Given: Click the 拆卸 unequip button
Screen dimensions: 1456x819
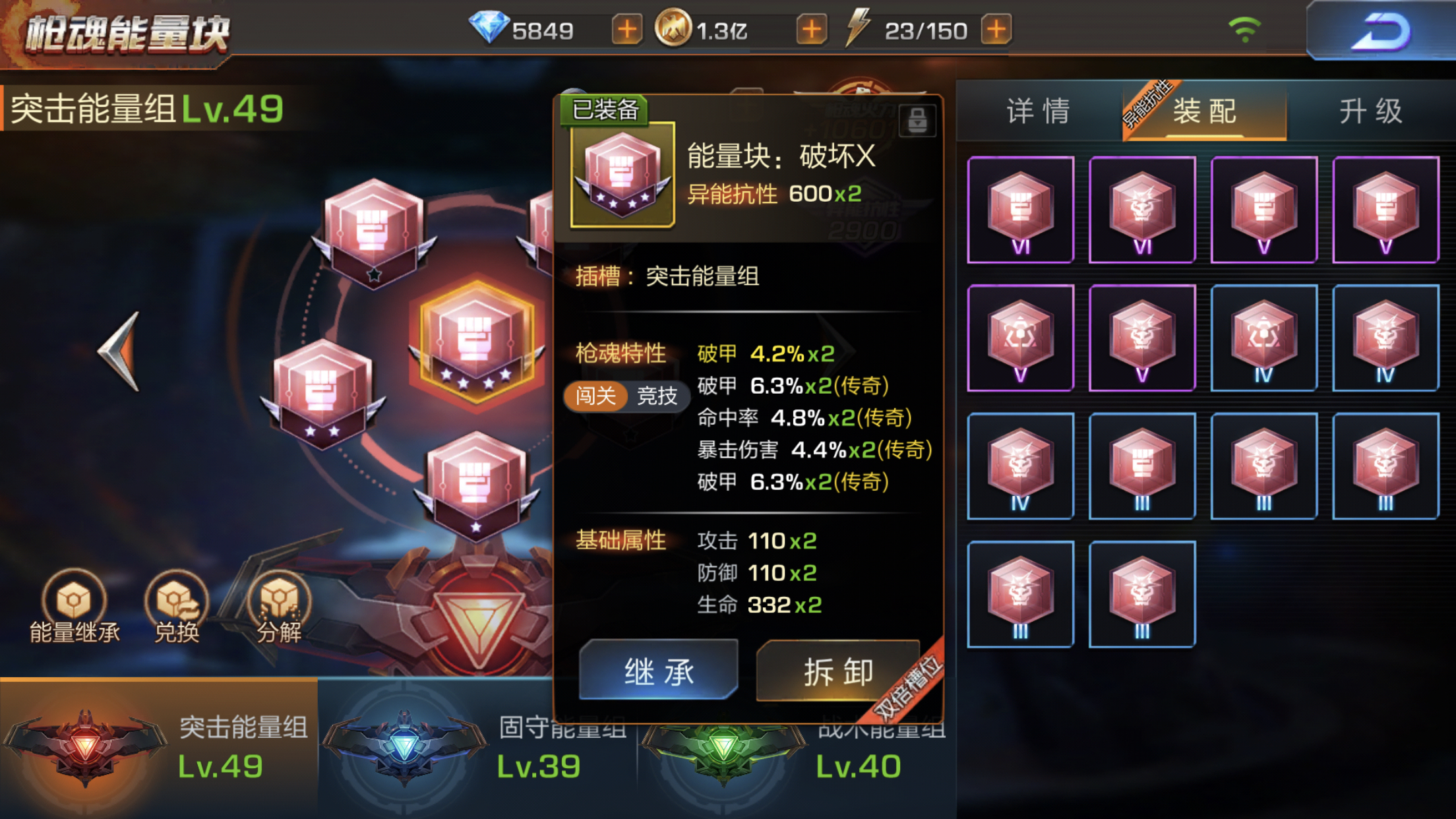Looking at the screenshot, I should pos(838,671).
